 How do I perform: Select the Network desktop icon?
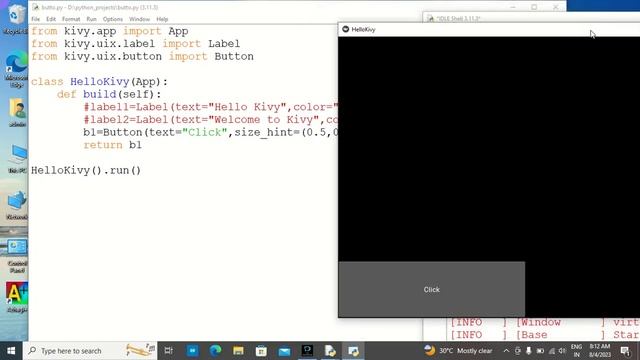(17, 205)
